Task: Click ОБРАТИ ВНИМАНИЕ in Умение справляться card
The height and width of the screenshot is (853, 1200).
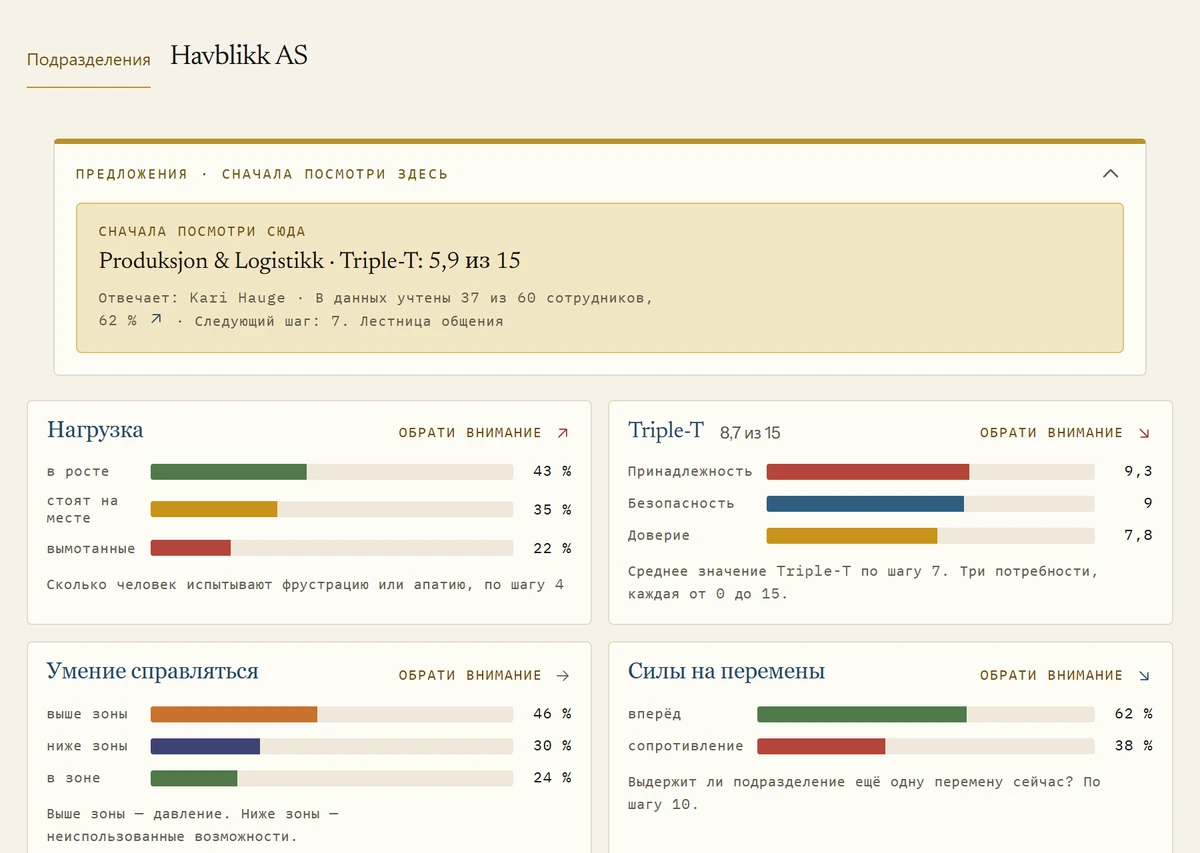Action: (x=470, y=675)
